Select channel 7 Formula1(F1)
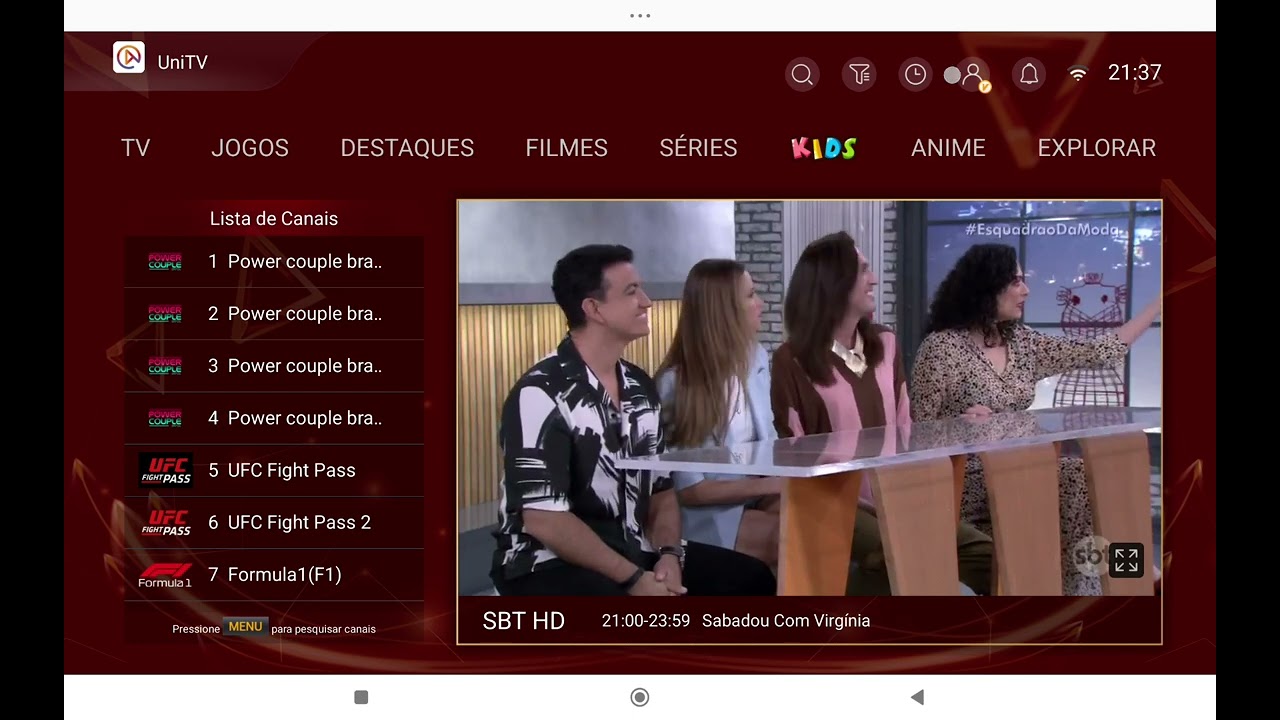Image resolution: width=1280 pixels, height=720 pixels. click(274, 574)
